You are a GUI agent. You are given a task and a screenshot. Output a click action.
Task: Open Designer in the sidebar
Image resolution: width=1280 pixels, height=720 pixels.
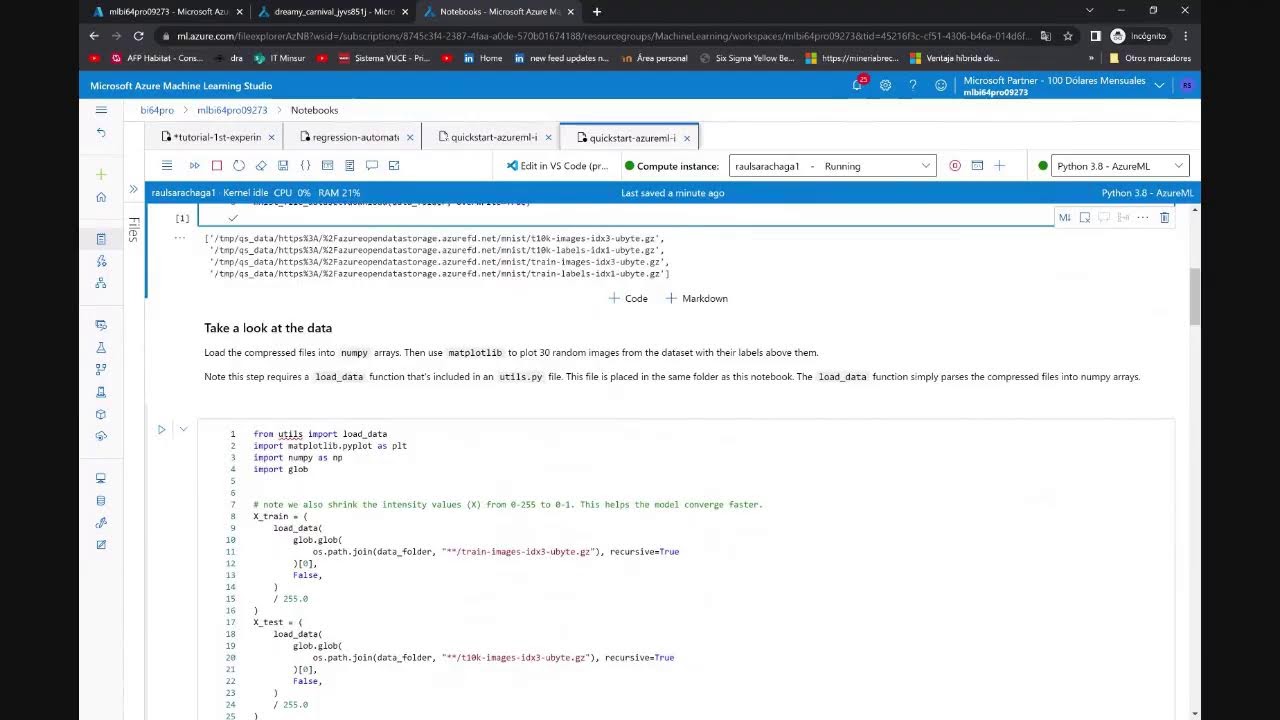point(101,283)
